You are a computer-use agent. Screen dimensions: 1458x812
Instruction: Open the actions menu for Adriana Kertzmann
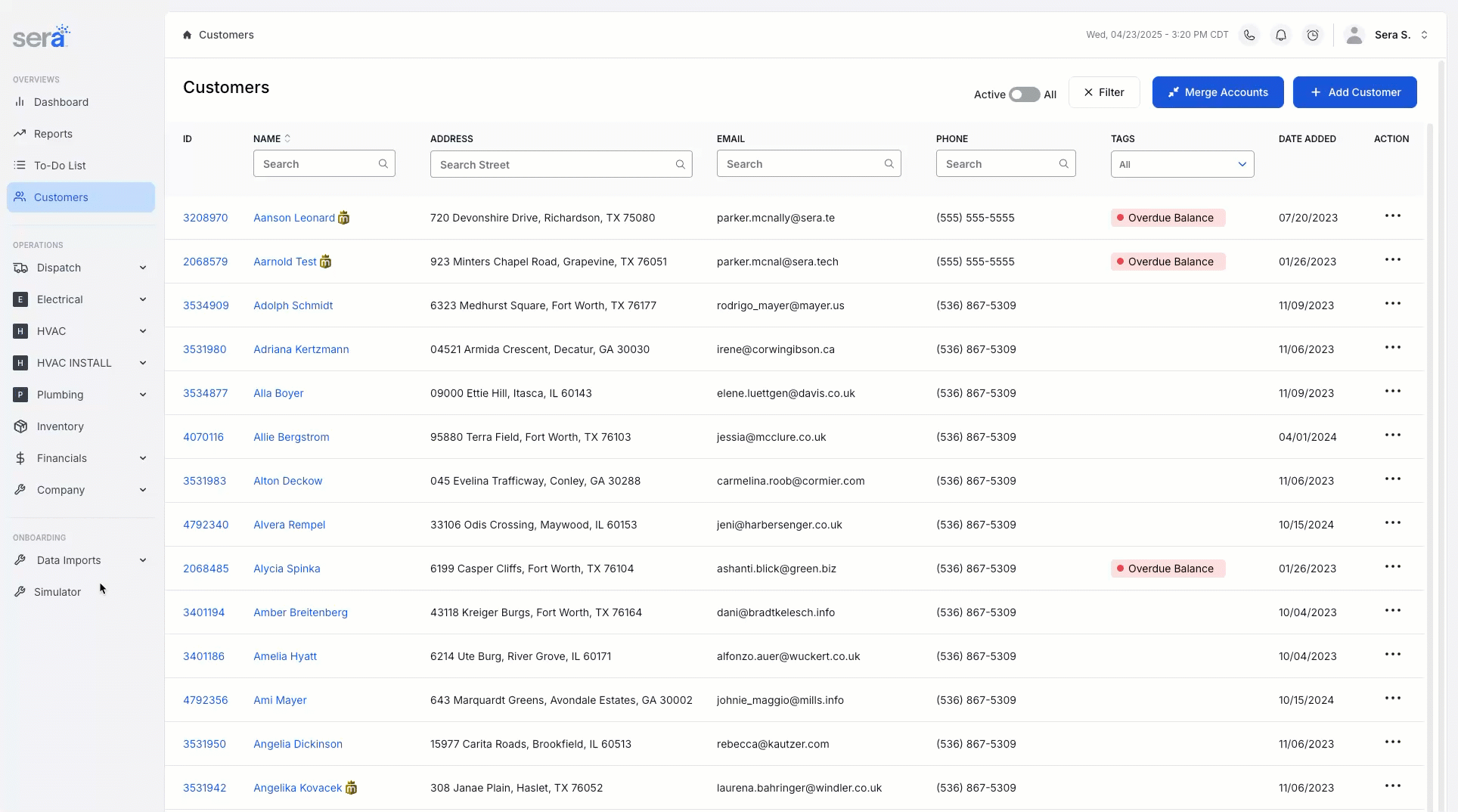[1393, 348]
